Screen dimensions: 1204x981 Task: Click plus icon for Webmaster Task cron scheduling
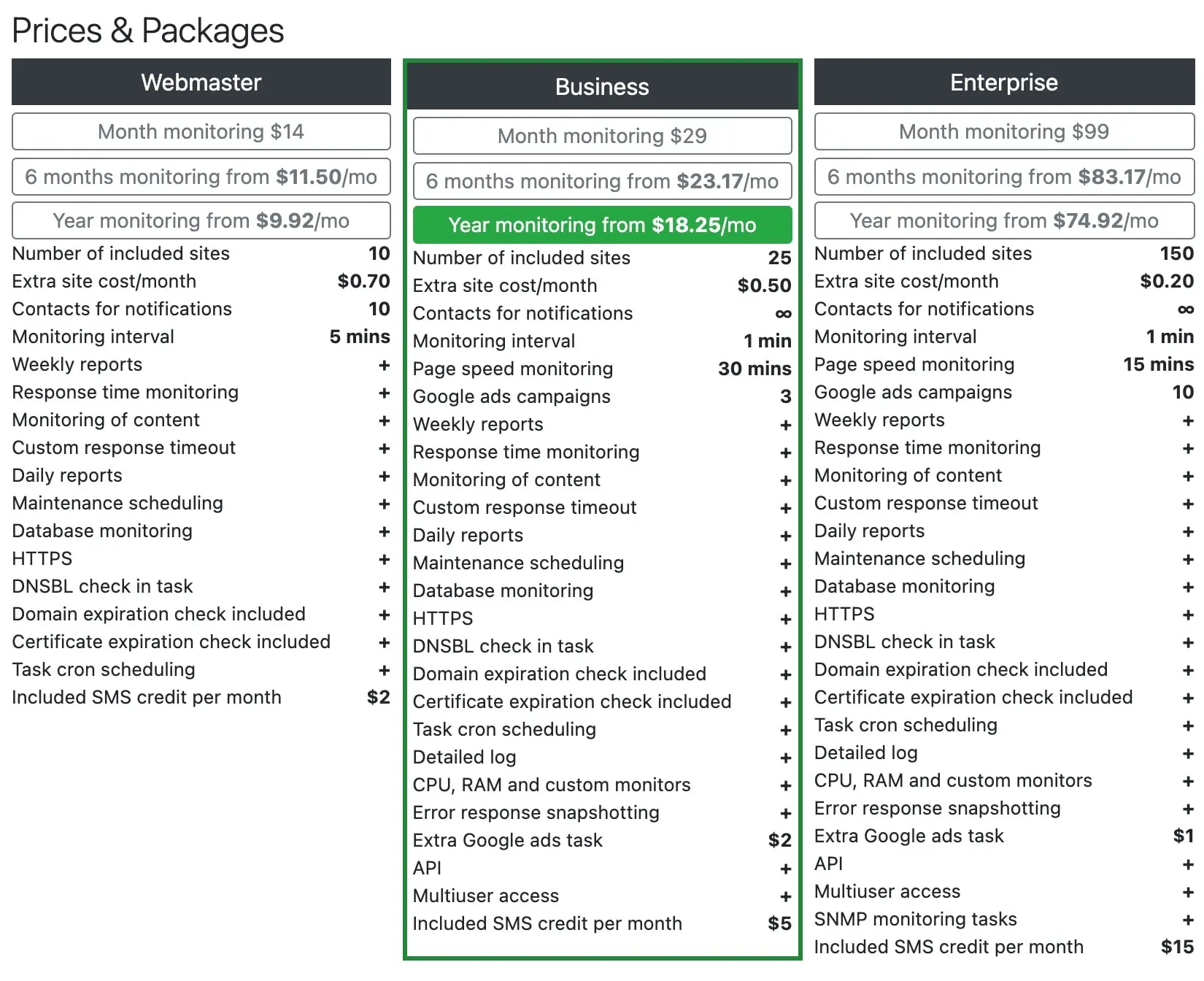tap(384, 670)
